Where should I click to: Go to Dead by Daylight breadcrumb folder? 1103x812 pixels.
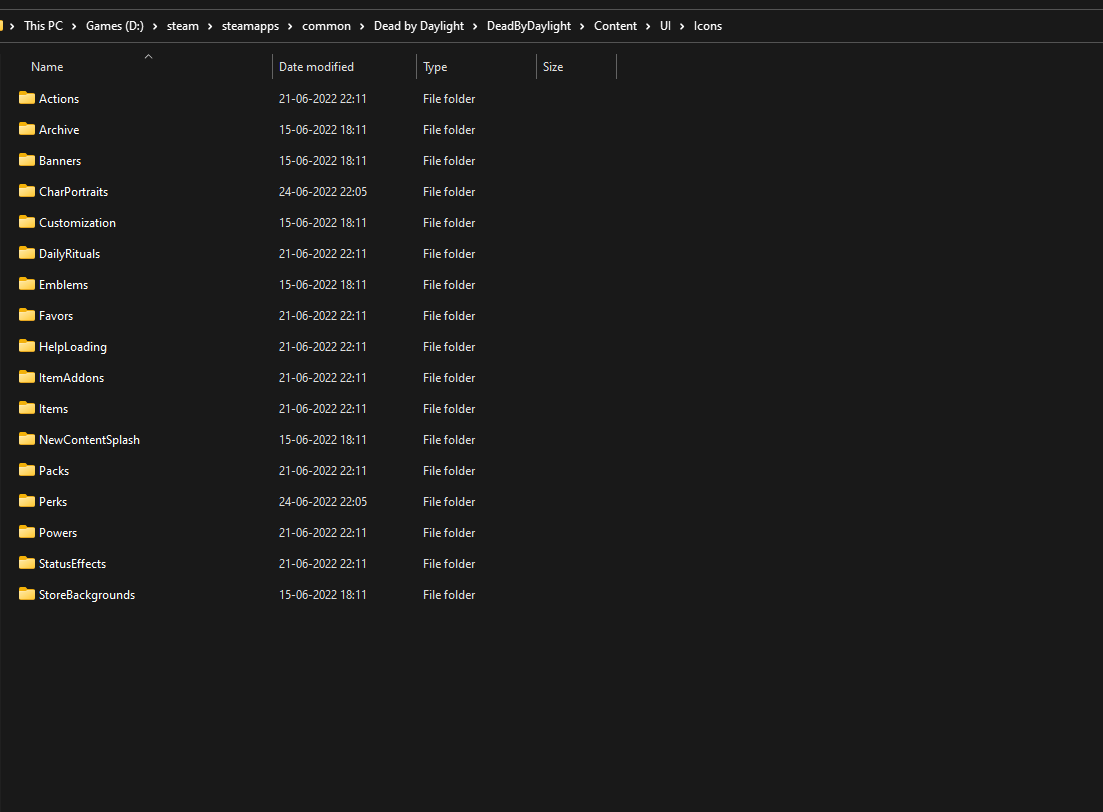pos(419,26)
